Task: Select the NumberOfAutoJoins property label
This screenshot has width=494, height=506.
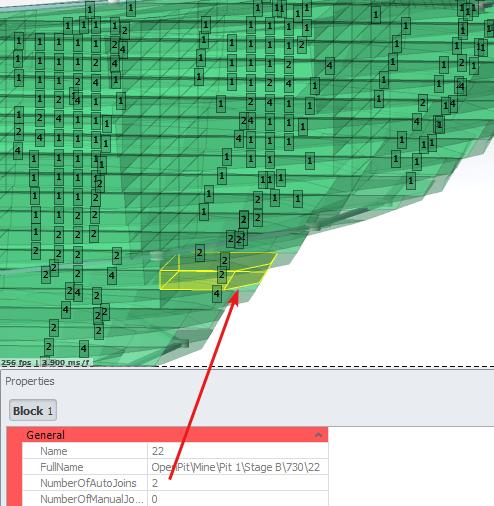Action: [88, 483]
